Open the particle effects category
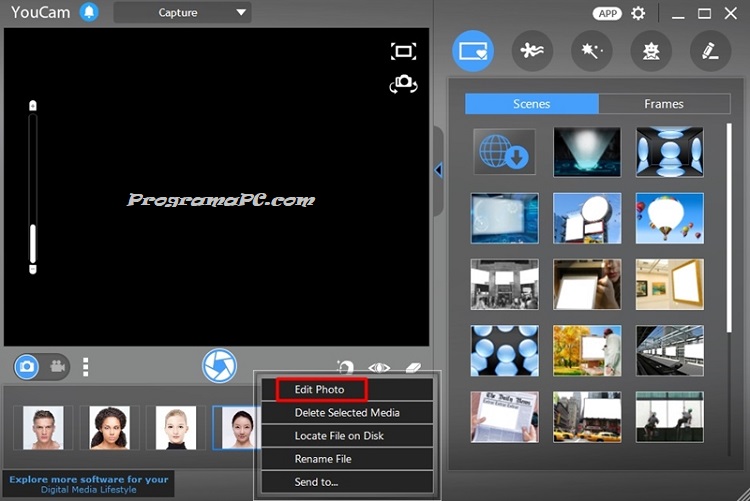 tap(532, 50)
